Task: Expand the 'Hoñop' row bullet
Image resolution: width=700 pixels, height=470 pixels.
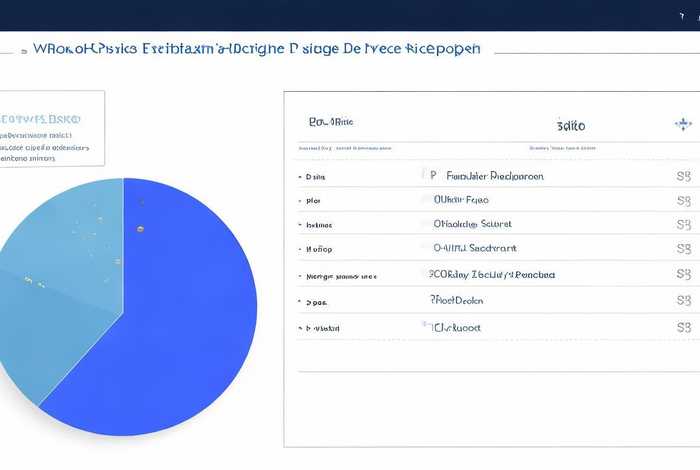Action: (299, 250)
